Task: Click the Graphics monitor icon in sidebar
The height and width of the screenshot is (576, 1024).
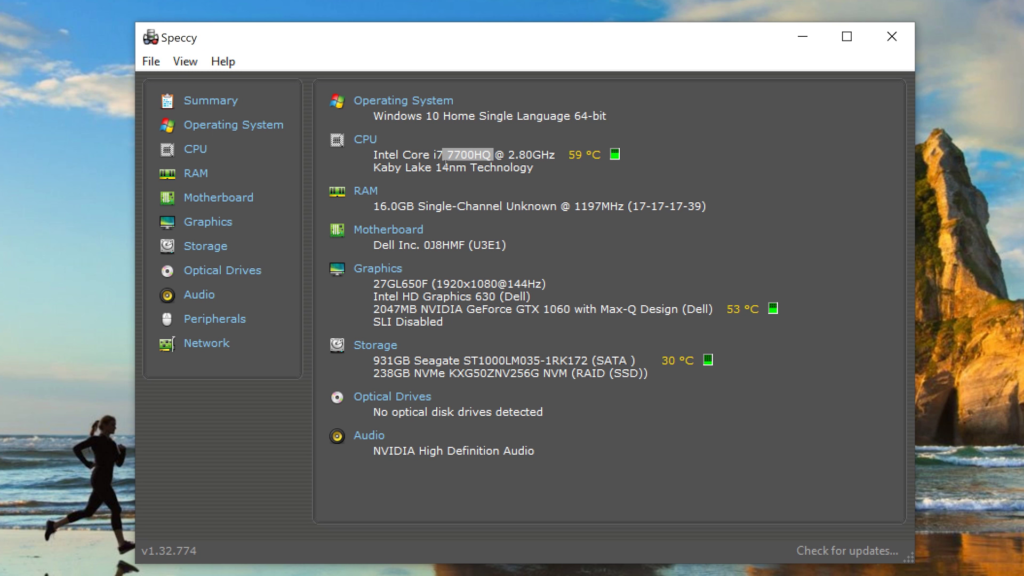Action: point(167,222)
